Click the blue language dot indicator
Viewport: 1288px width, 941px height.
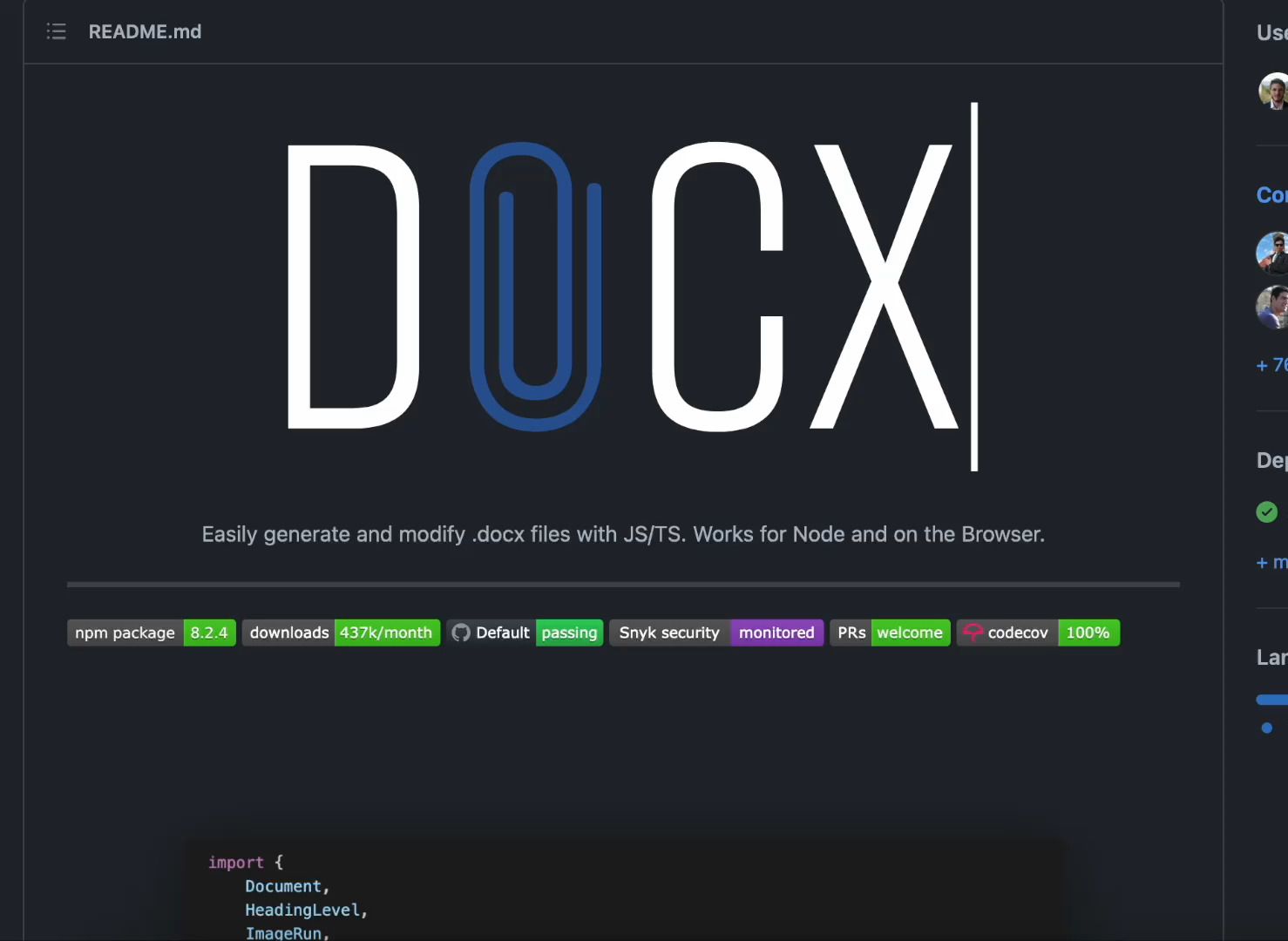1267,728
